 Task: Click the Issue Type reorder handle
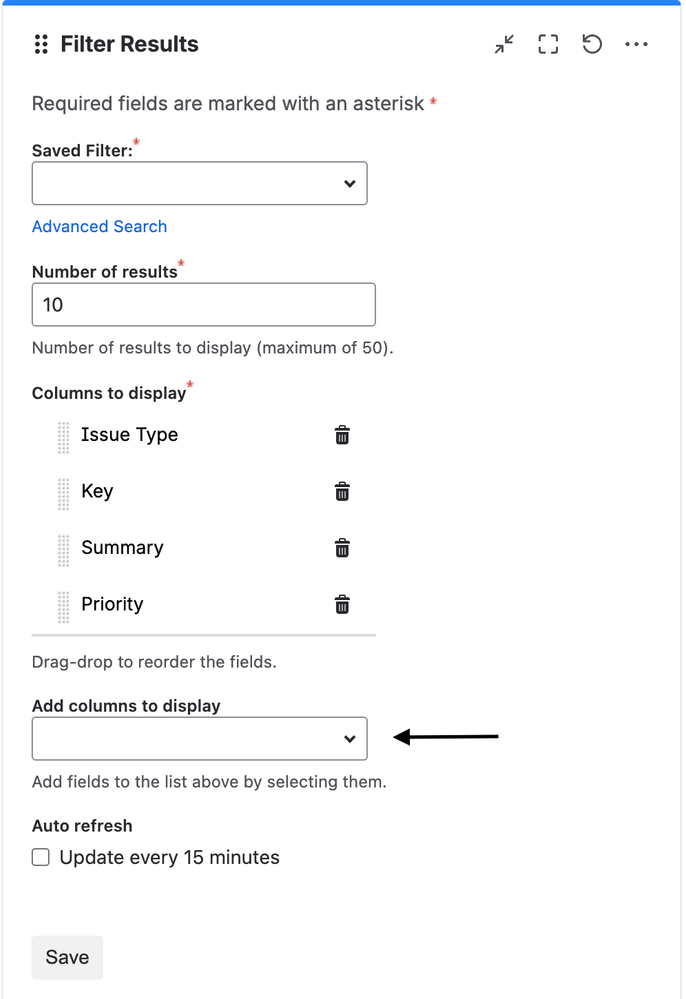[x=64, y=436]
